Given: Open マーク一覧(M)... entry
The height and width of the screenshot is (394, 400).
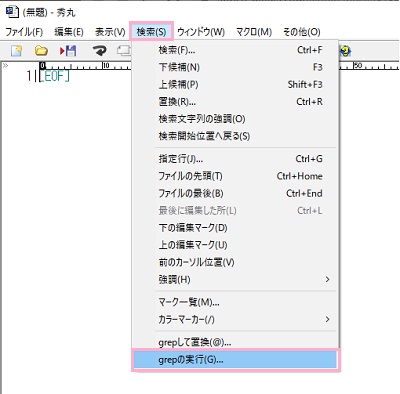Looking at the screenshot, I should (x=235, y=302).
